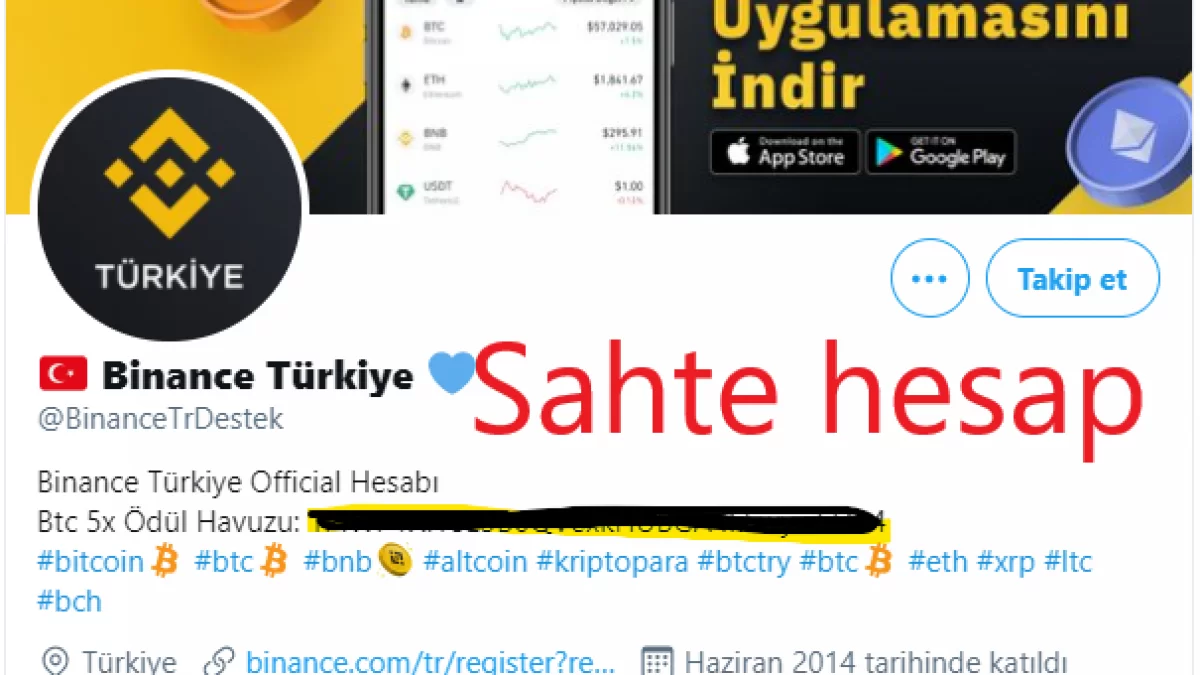Click the location pin icon near Türkiye
This screenshot has height=675, width=1200.
[55, 662]
